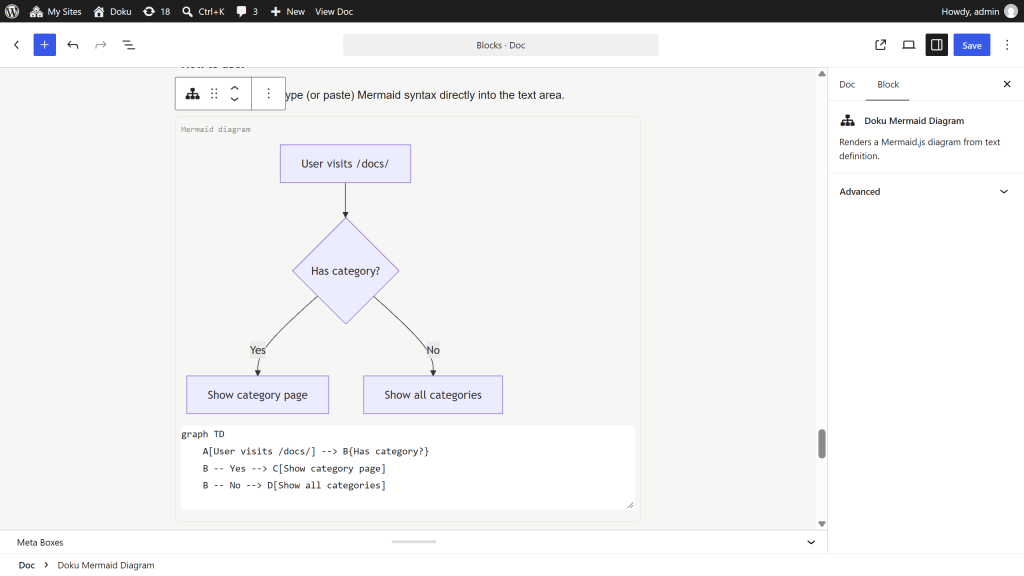Open the device preview options
Viewport: 1024px width, 576px height.
pyautogui.click(x=908, y=45)
